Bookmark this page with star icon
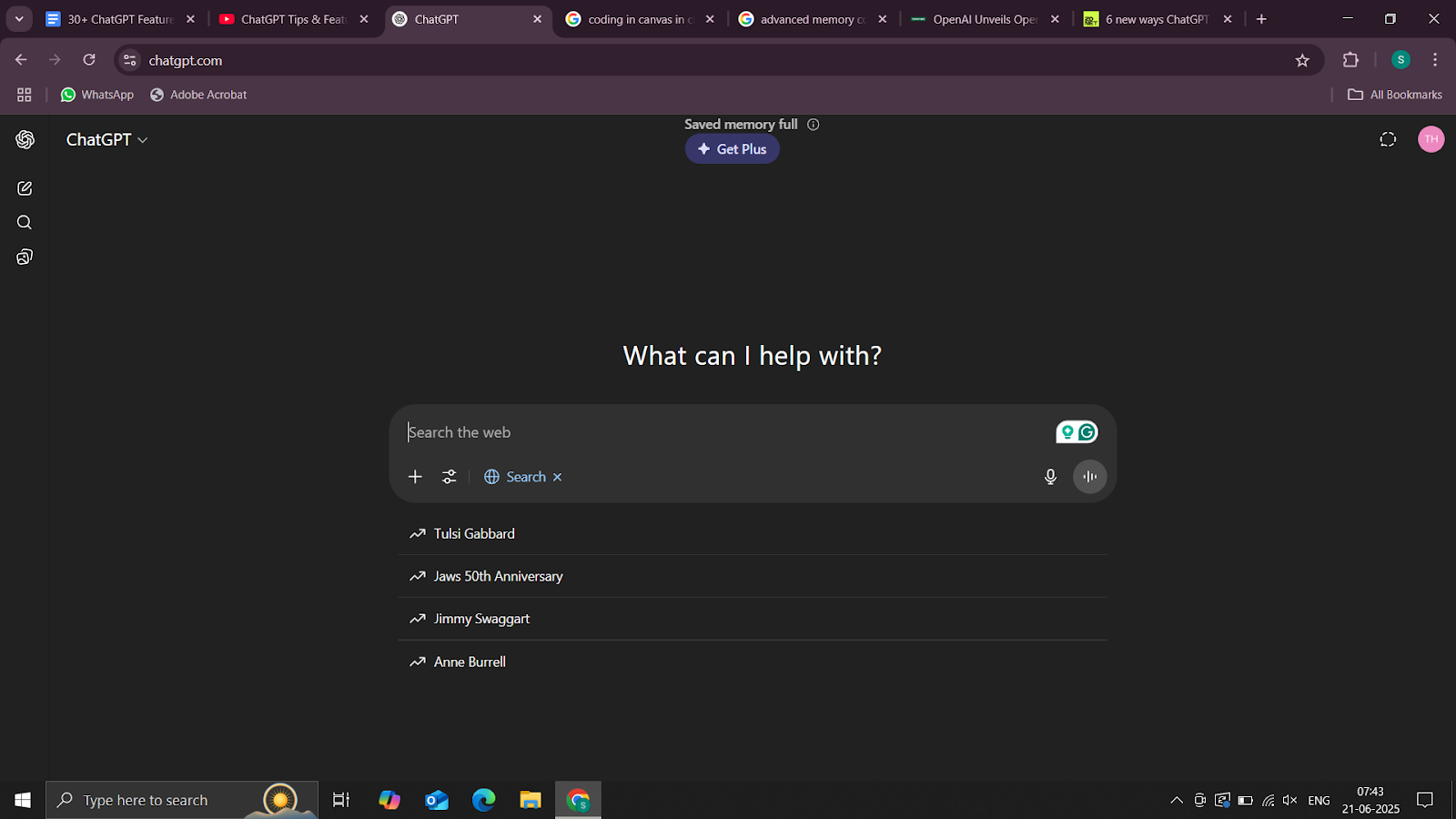Viewport: 1456px width, 819px height. click(1302, 60)
